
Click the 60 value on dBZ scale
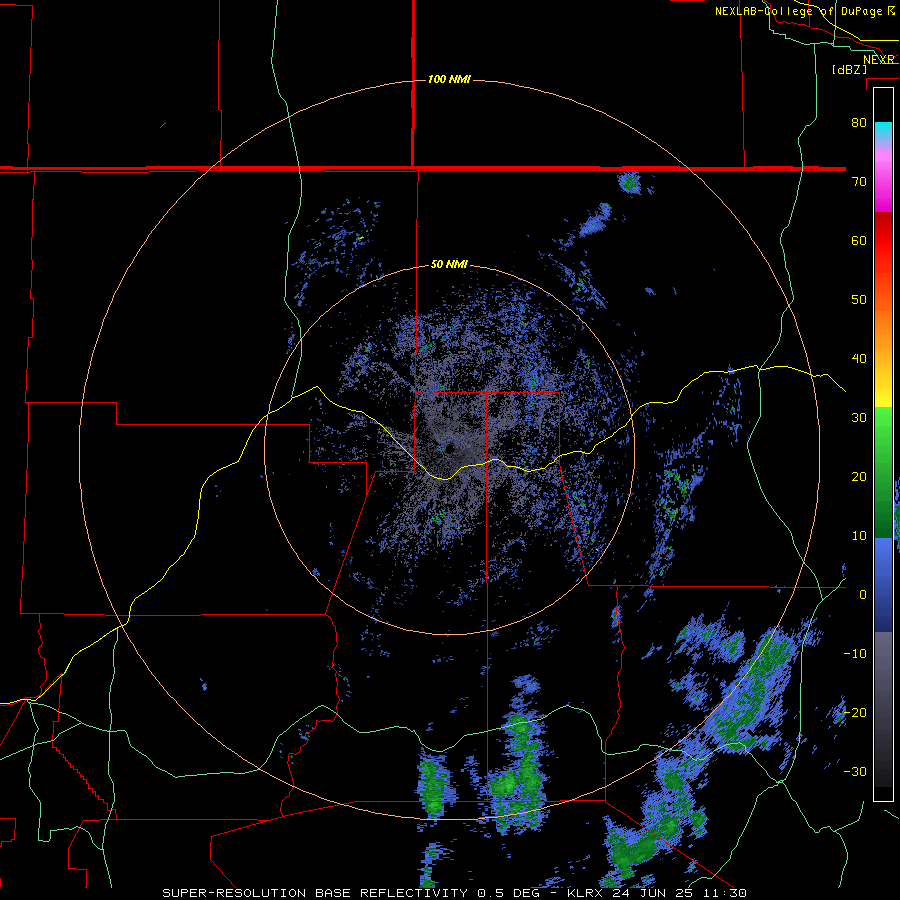[x=859, y=240]
